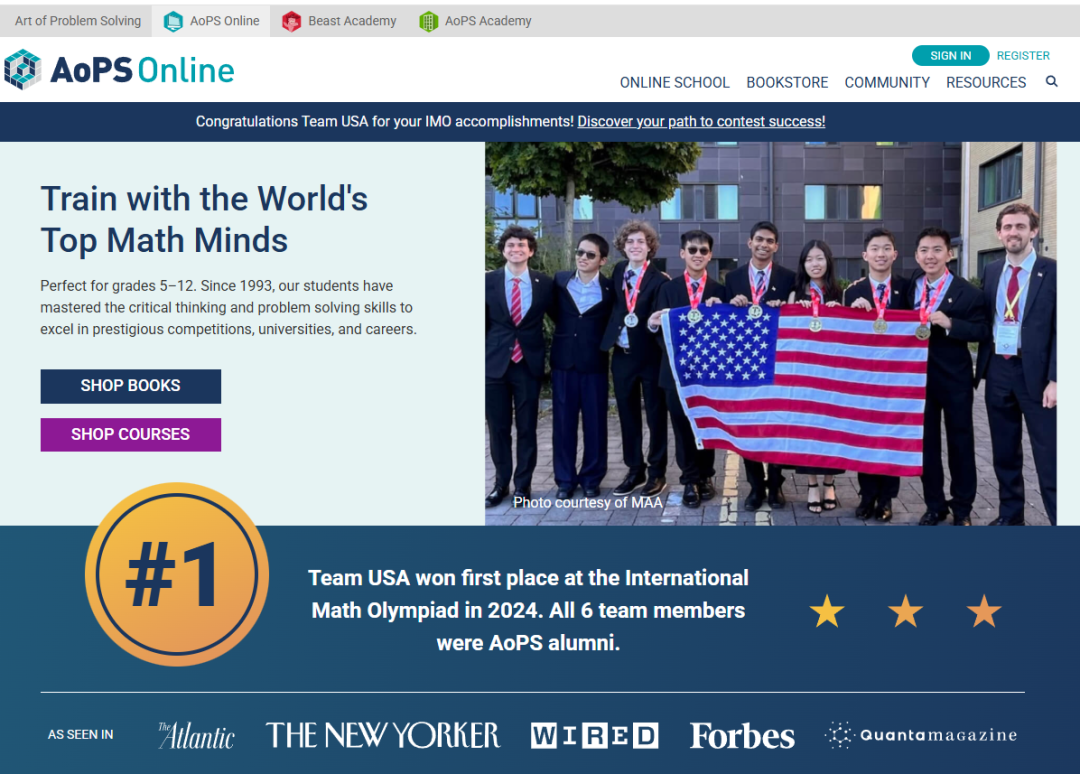Click the Quanta Magazine logo
The height and width of the screenshot is (774, 1080).
921,735
